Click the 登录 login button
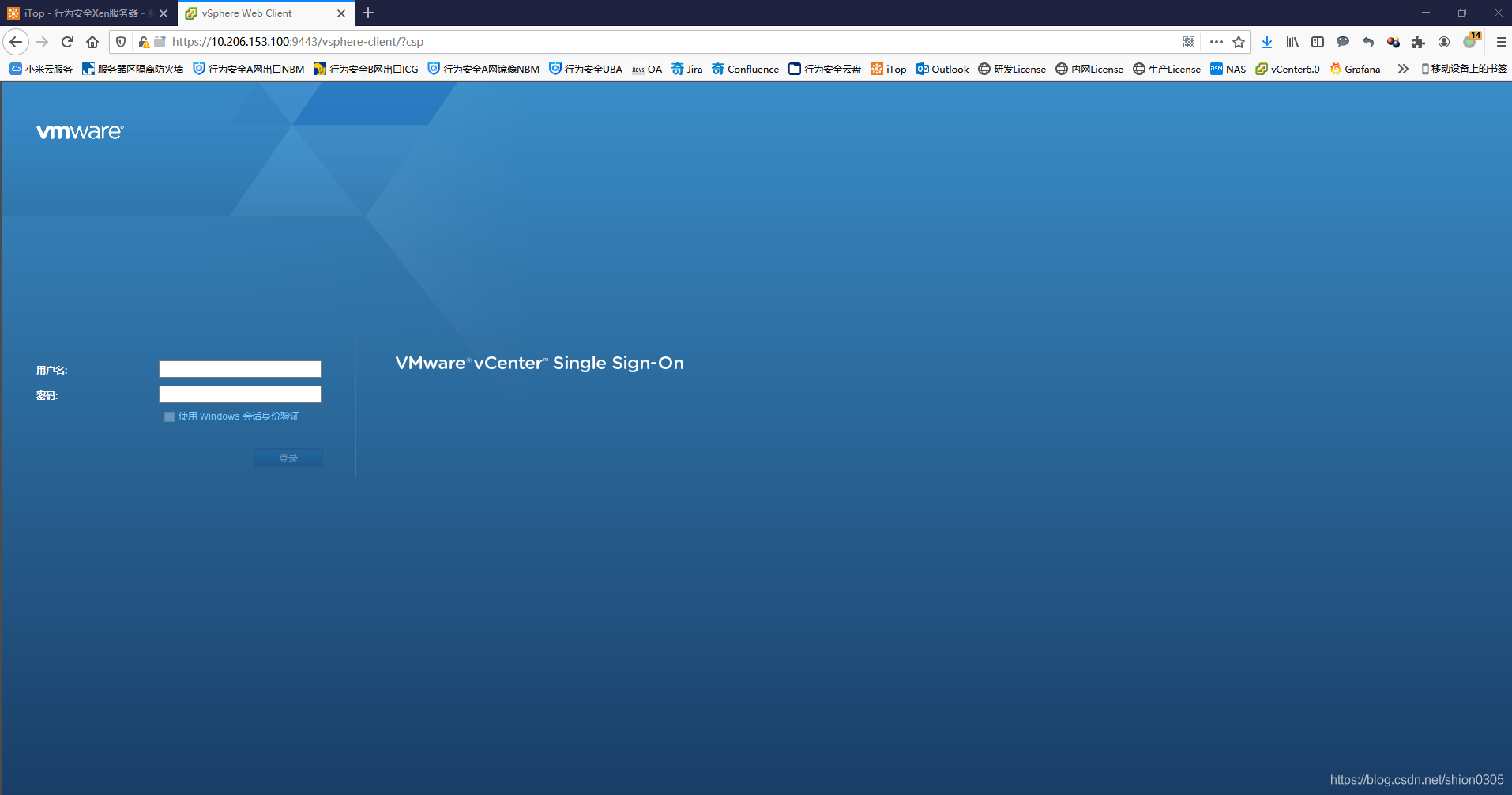1512x795 pixels. click(288, 458)
